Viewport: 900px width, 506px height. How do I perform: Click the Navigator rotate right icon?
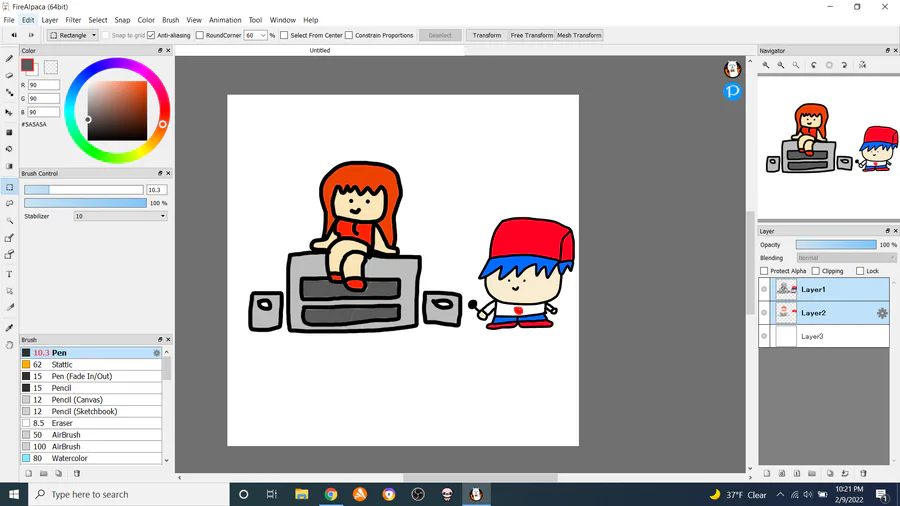[x=844, y=65]
